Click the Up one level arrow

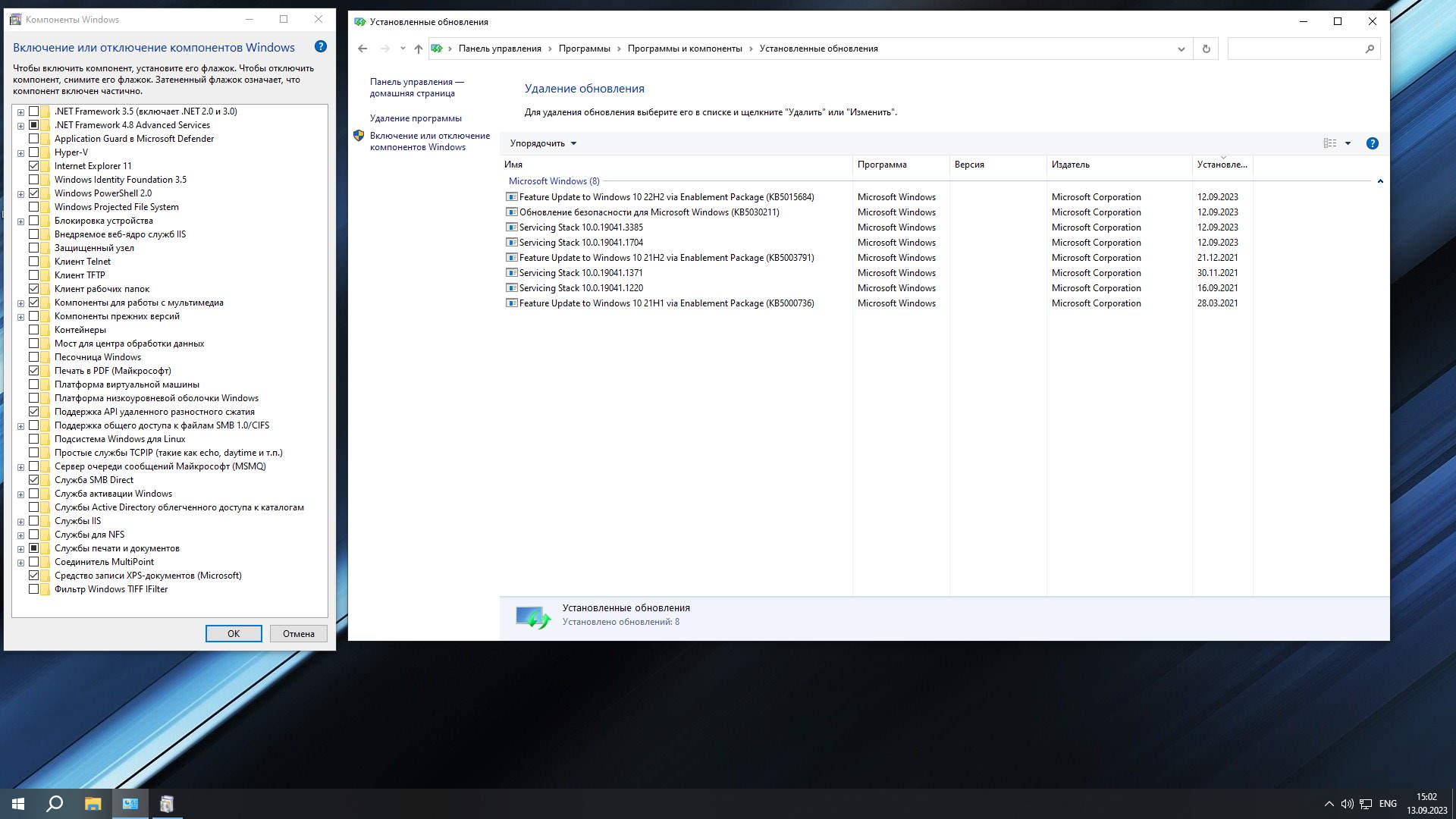click(x=418, y=49)
